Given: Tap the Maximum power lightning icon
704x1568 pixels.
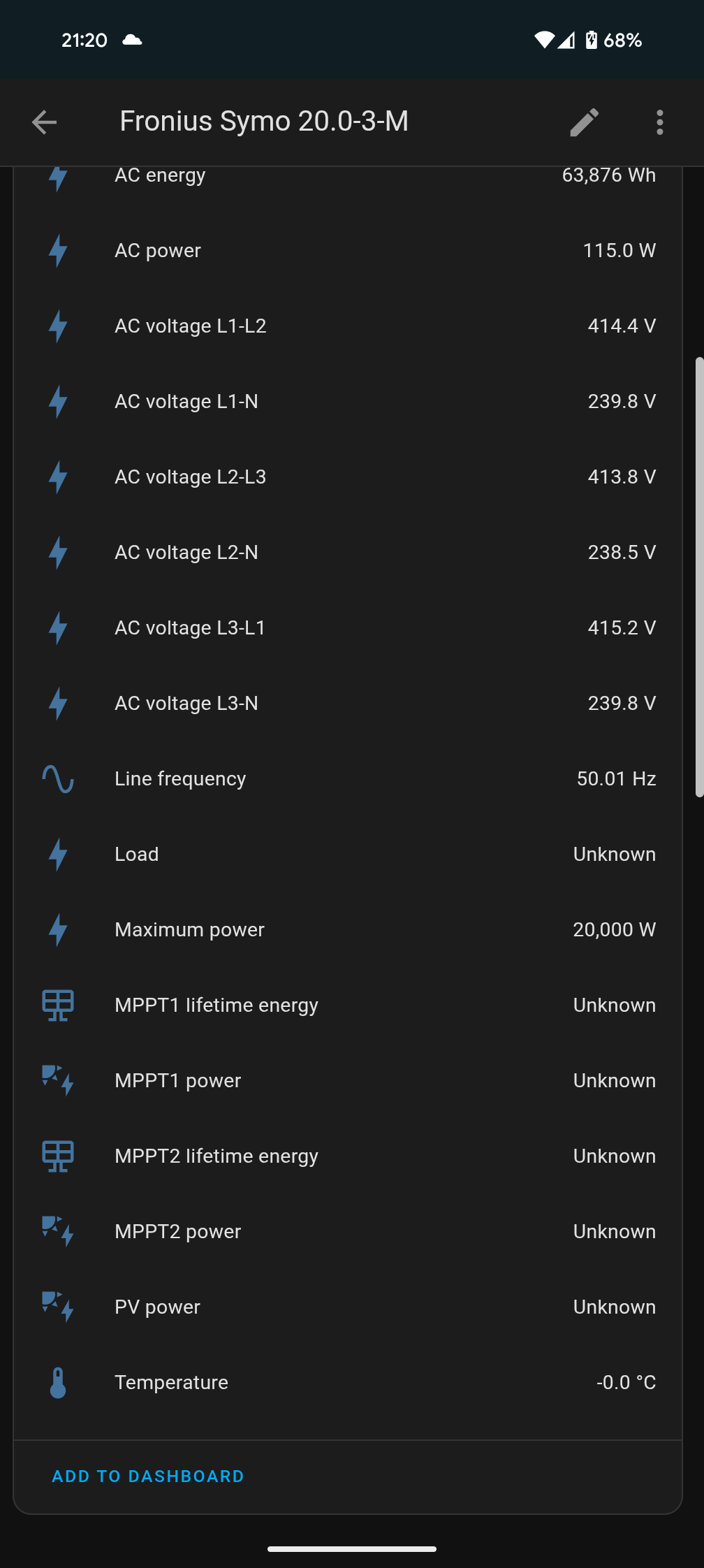Looking at the screenshot, I should tap(58, 929).
